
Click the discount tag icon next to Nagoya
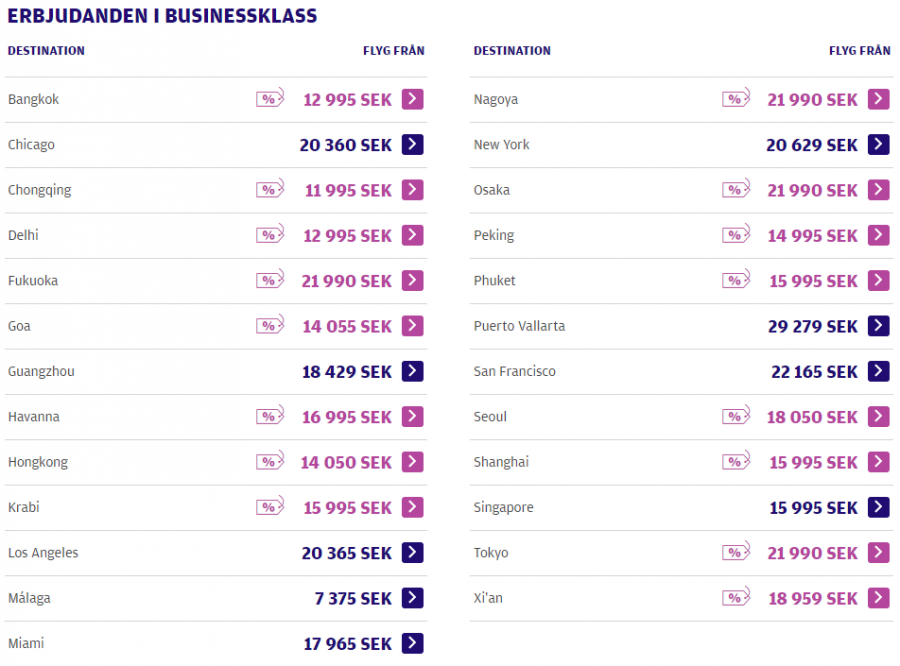[736, 99]
